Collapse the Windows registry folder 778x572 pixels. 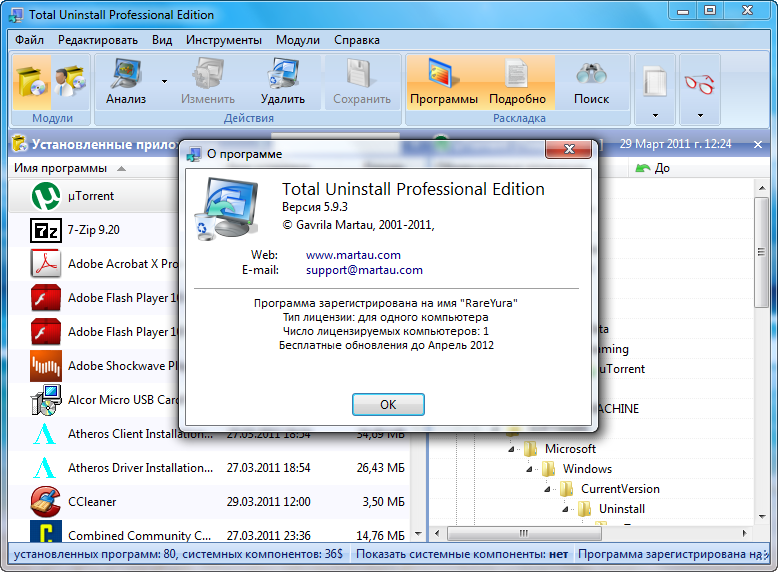pos(529,469)
